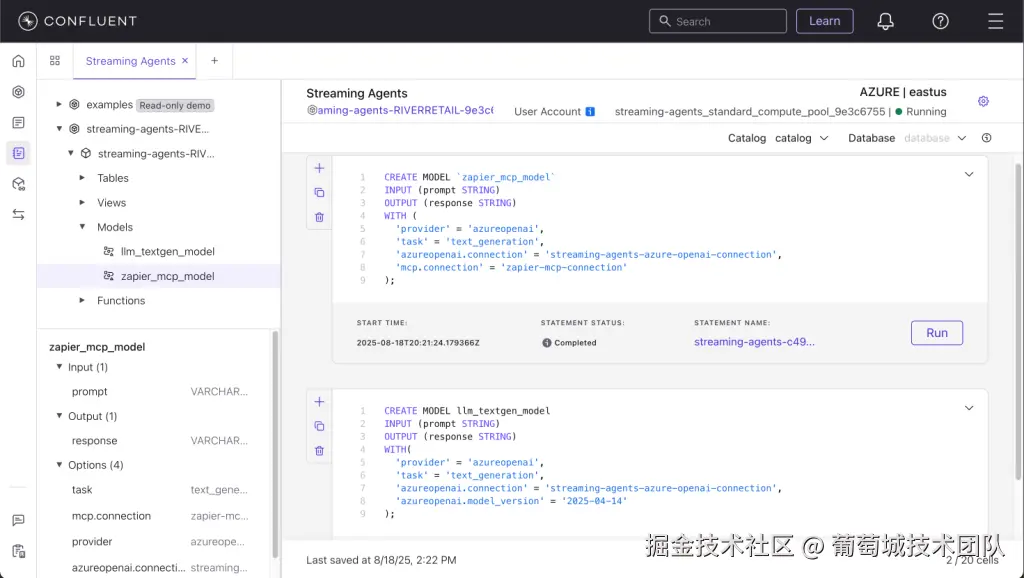The width and height of the screenshot is (1024, 578).
Task: Collapse the Output (1) section
Action: tap(59, 416)
